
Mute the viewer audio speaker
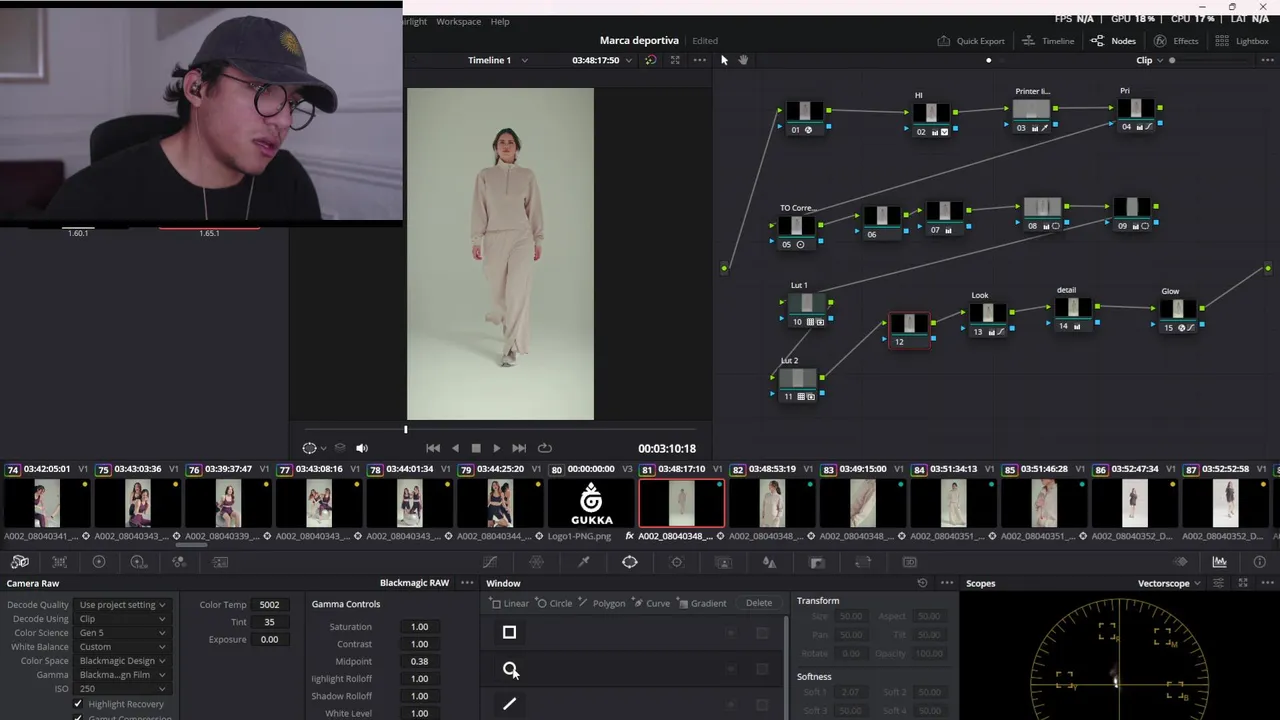(362, 448)
